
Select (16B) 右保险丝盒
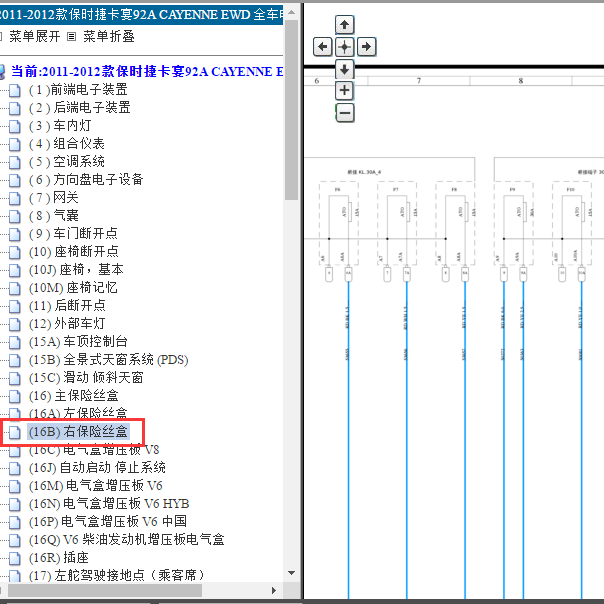79,432
